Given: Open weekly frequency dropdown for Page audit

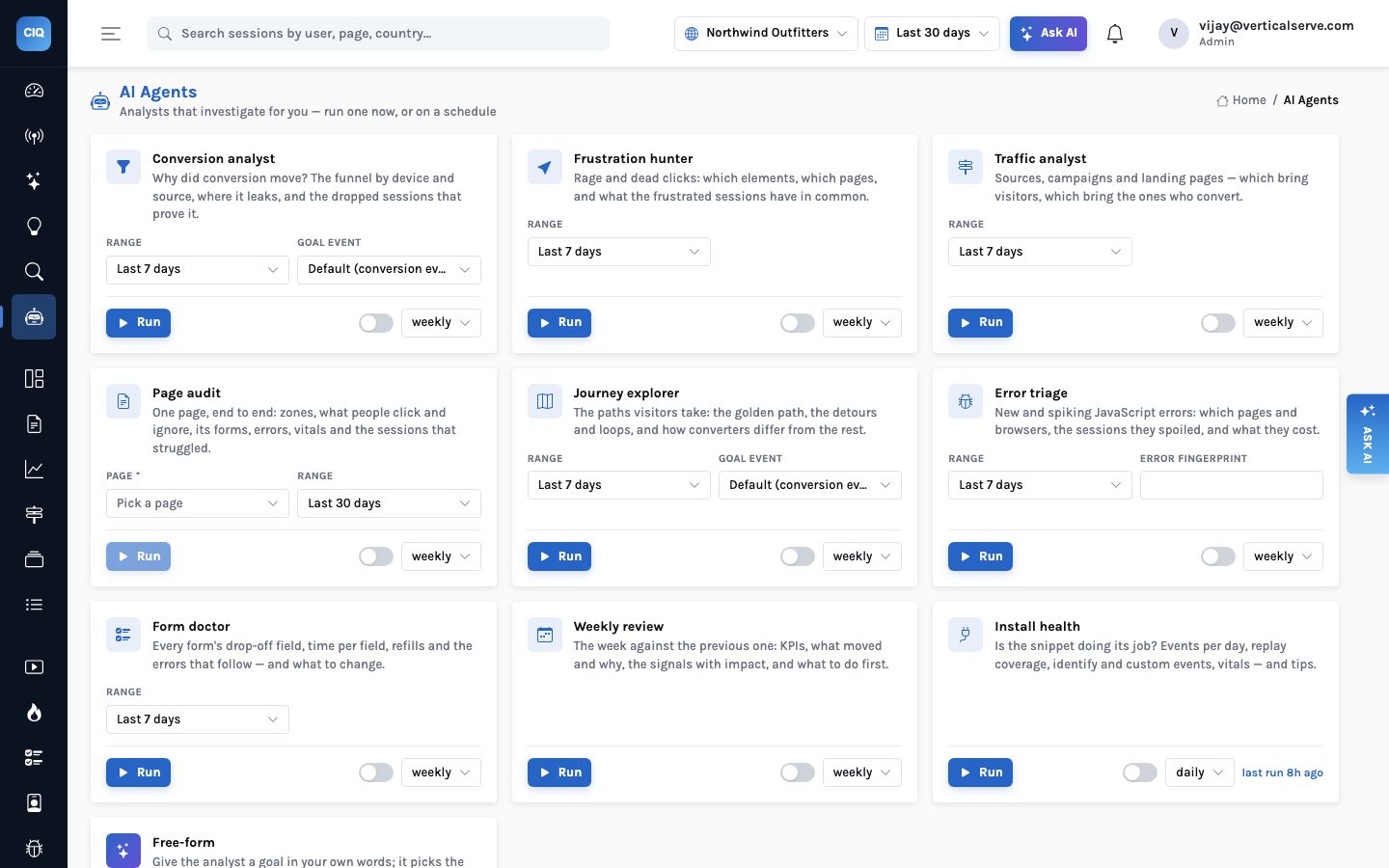Looking at the screenshot, I should pyautogui.click(x=441, y=556).
